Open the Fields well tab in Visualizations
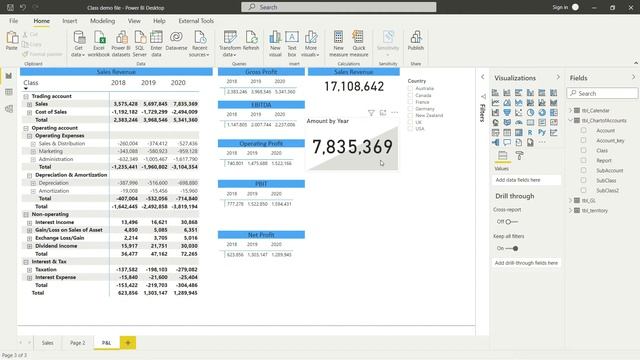This screenshot has height=360, width=640. (x=502, y=156)
